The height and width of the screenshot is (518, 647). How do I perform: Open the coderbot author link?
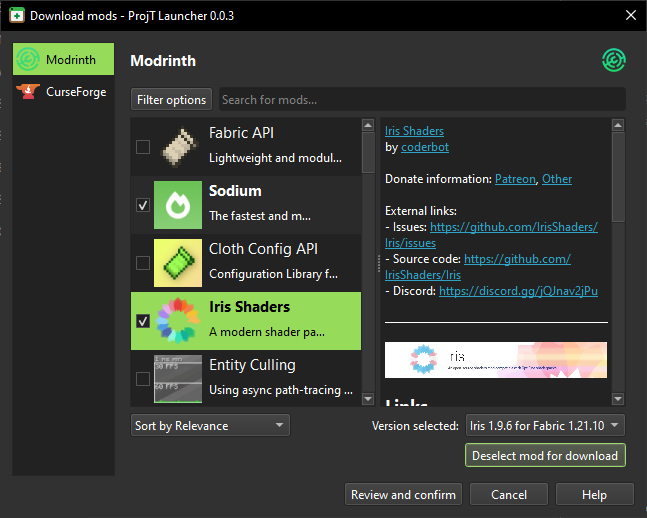pos(425,147)
